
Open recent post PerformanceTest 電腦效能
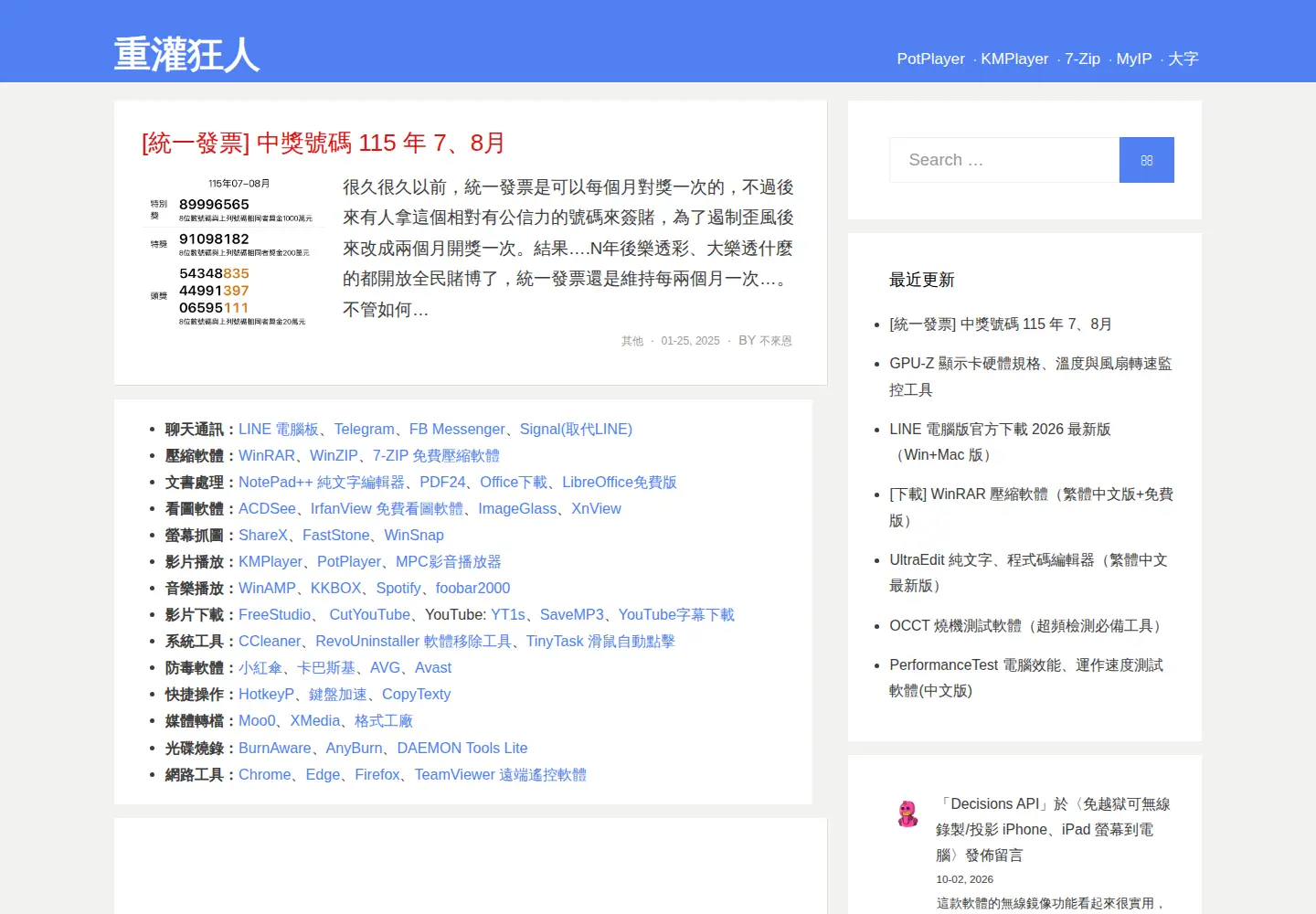click(1026, 677)
